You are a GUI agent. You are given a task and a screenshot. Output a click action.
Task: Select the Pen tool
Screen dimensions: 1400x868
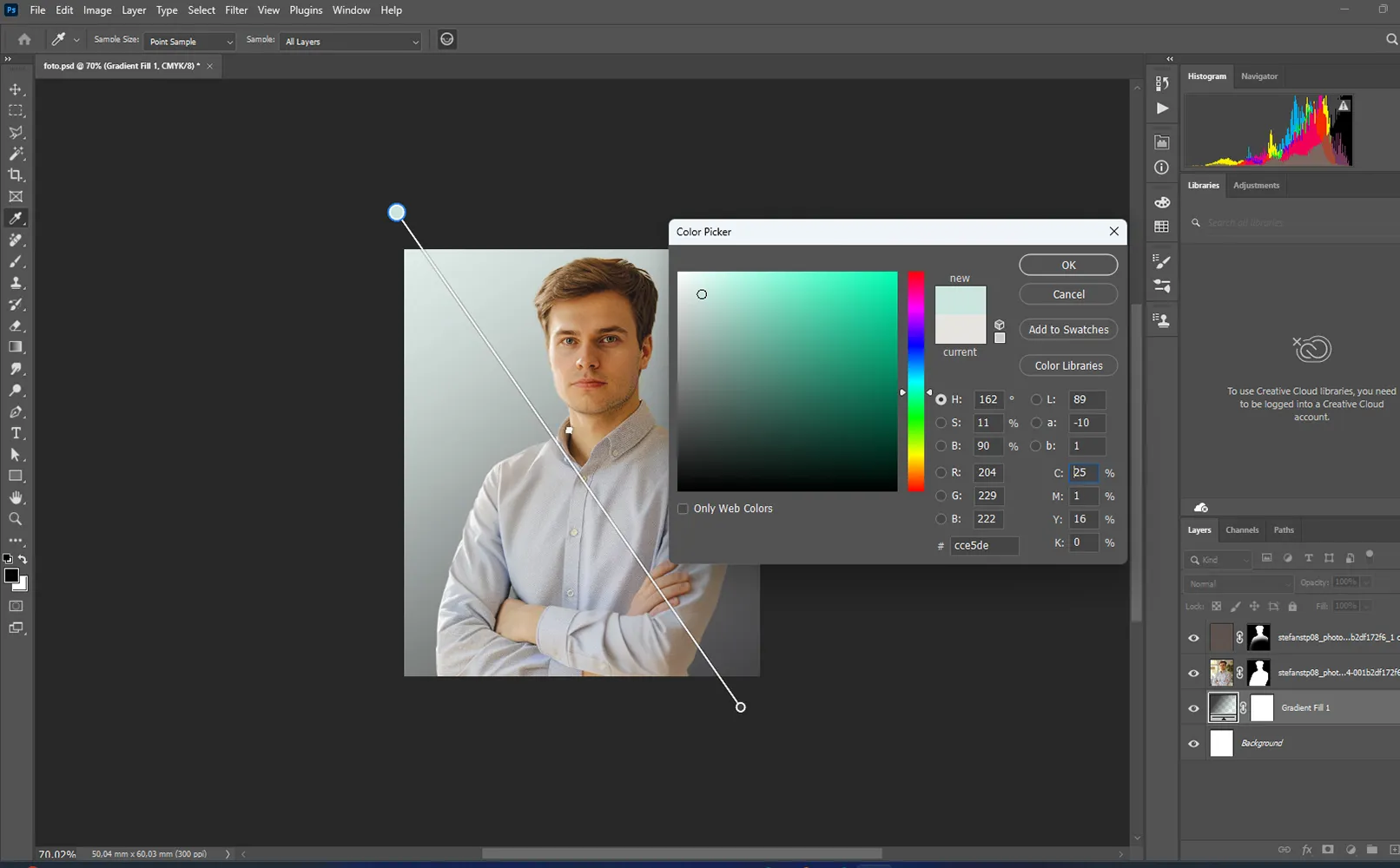(16, 411)
